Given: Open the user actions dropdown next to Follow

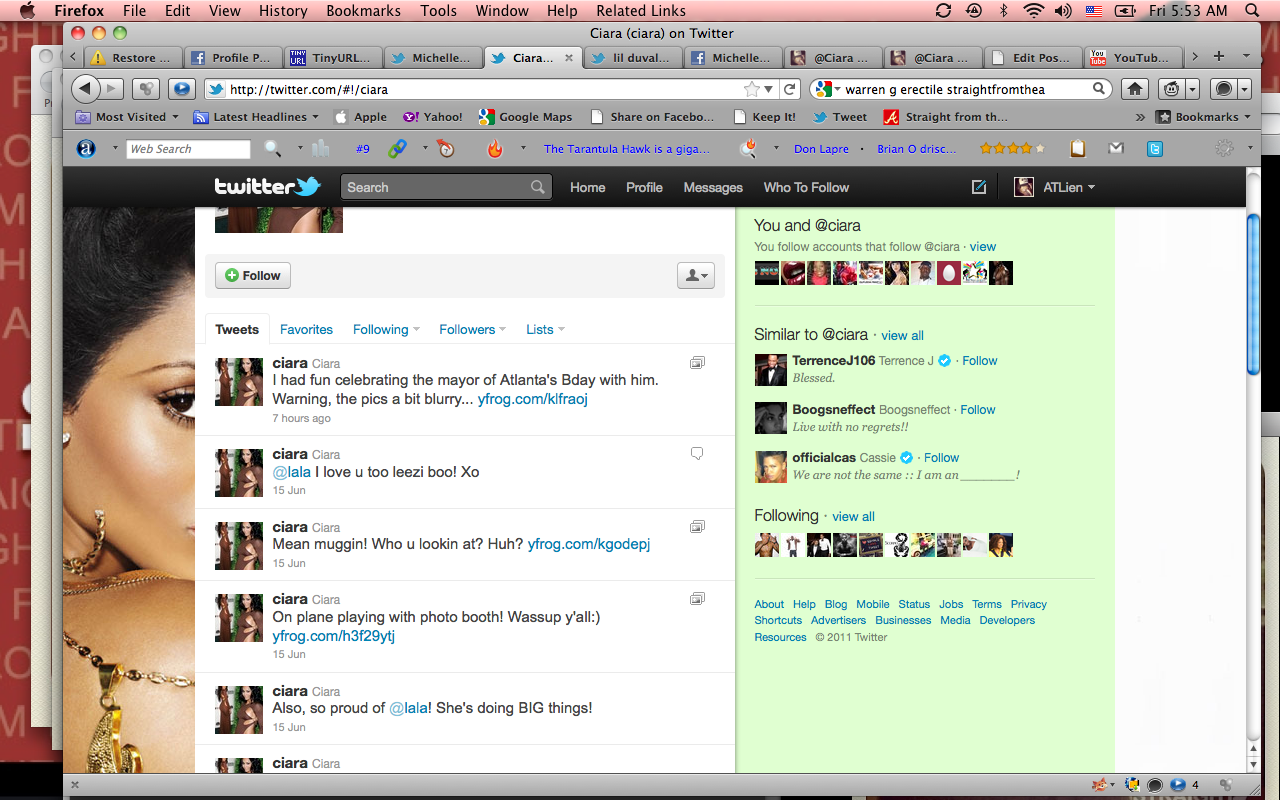Looking at the screenshot, I should click(x=695, y=276).
